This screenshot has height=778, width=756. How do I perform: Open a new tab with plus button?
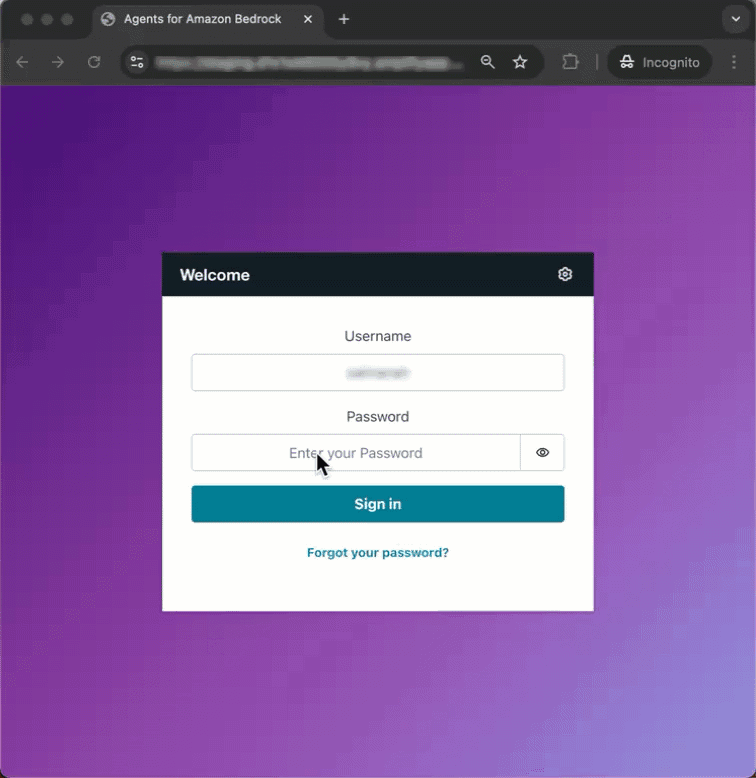(343, 19)
